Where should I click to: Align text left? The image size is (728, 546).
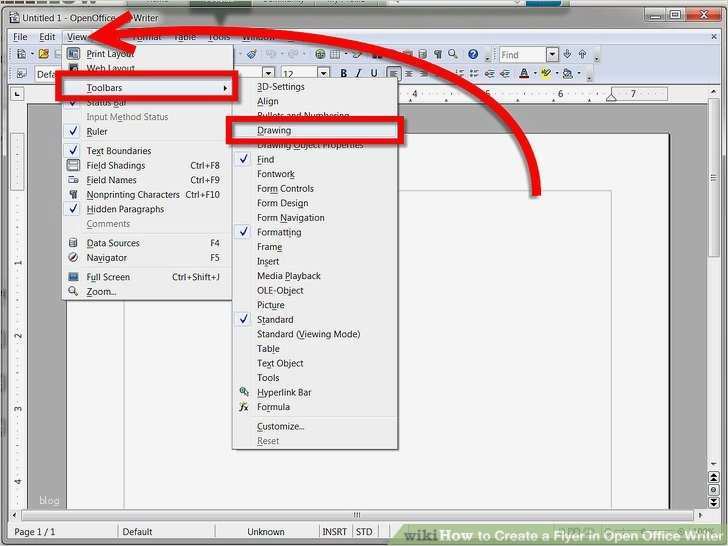pyautogui.click(x=393, y=73)
